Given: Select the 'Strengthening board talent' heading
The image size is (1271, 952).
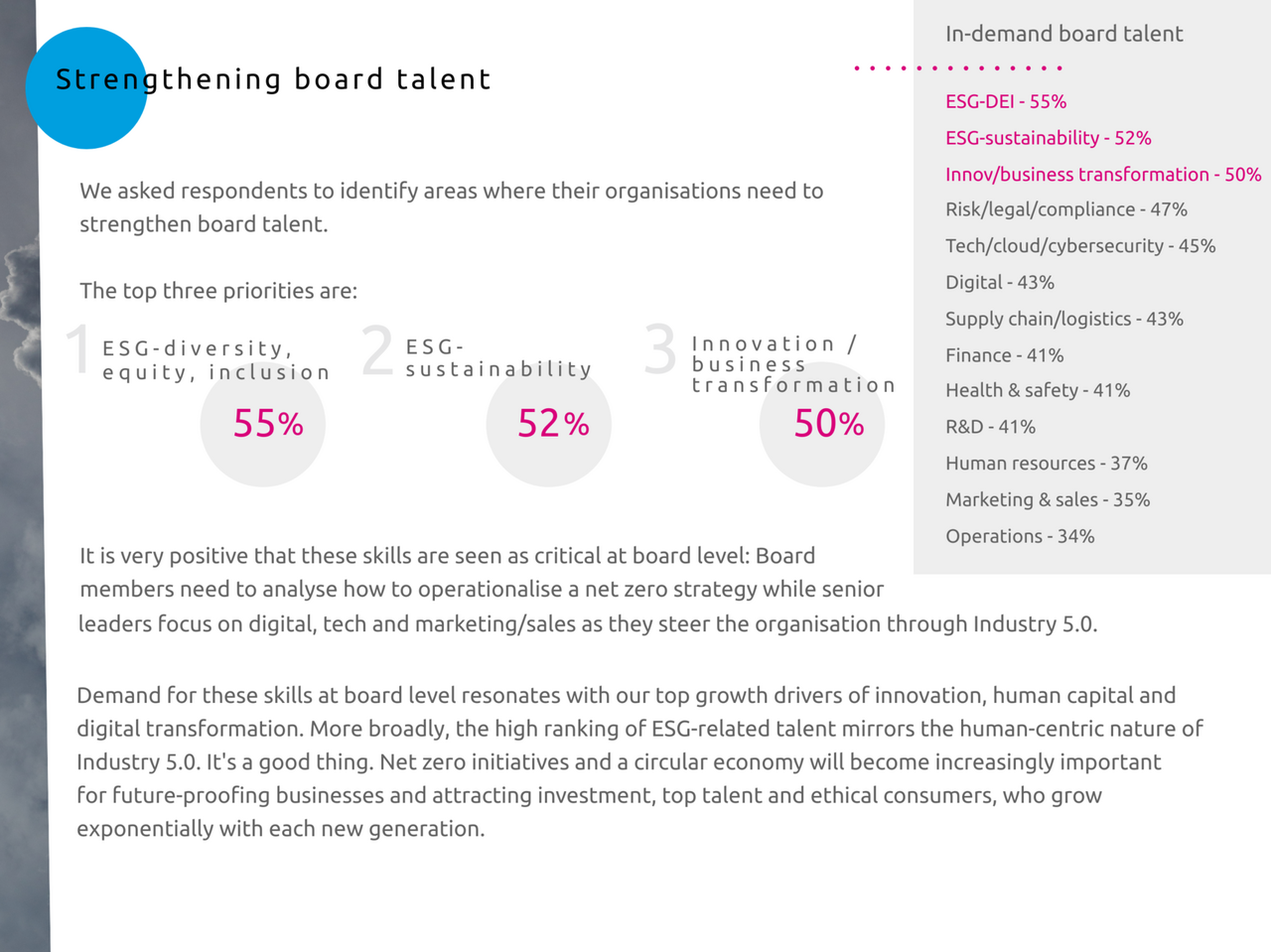Looking at the screenshot, I should point(273,79).
